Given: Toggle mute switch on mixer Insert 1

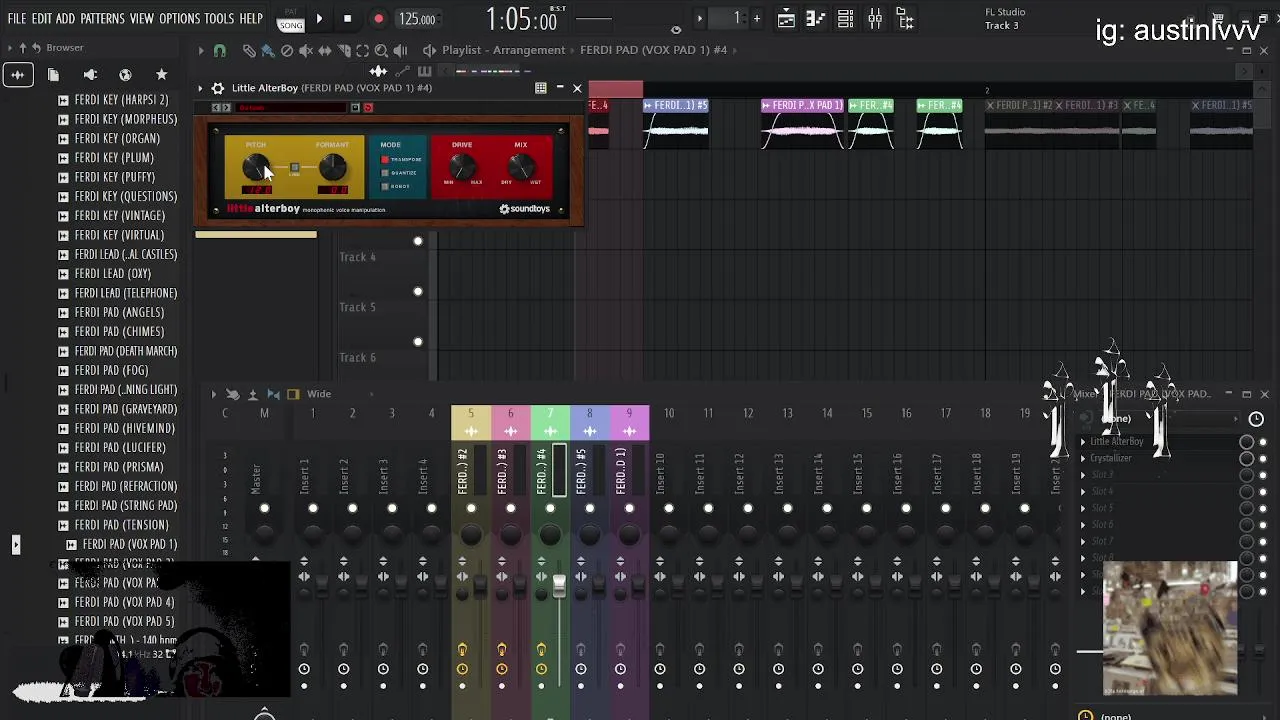Looking at the screenshot, I should click(313, 509).
